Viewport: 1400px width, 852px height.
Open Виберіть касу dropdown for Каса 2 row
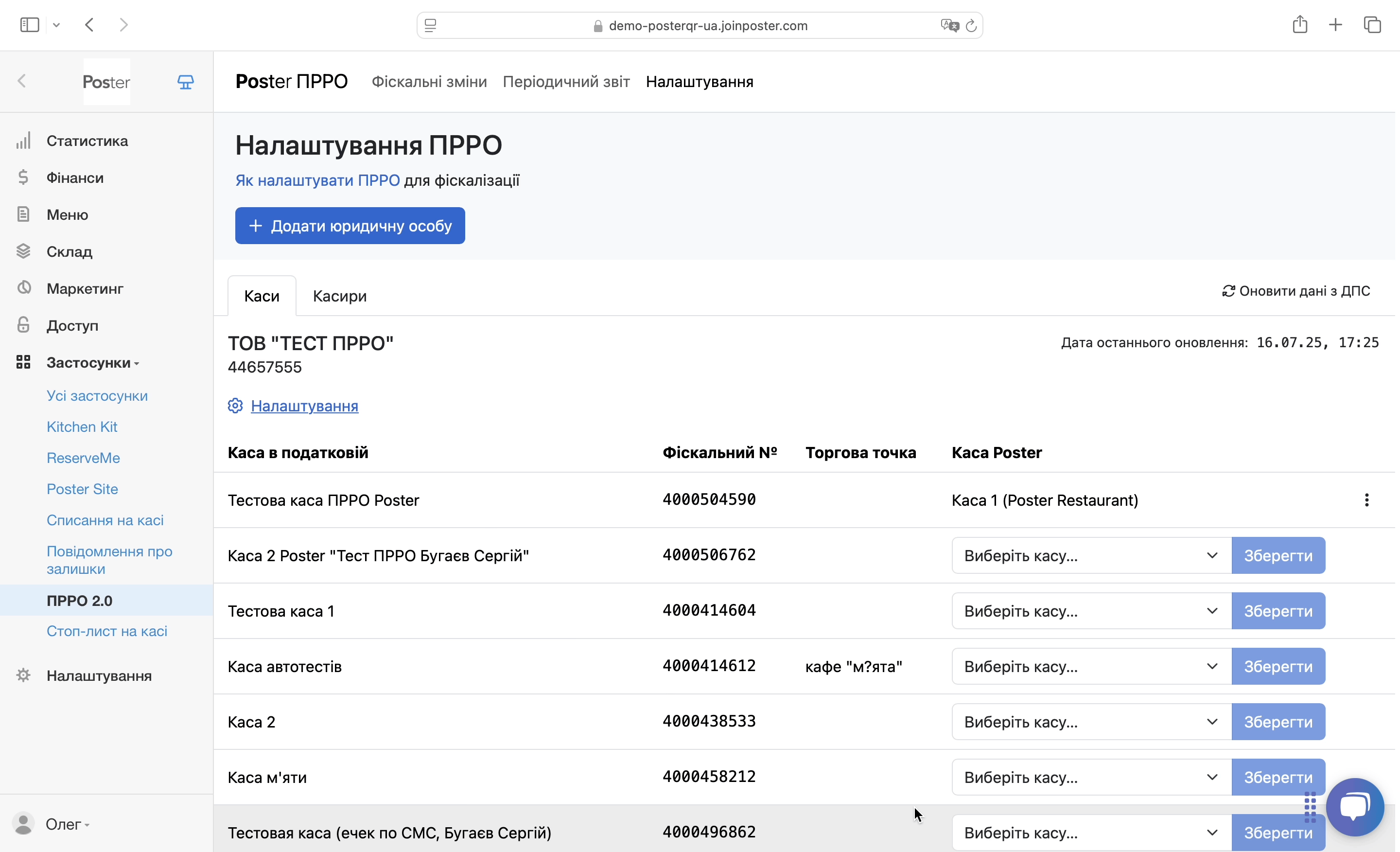coord(1091,722)
